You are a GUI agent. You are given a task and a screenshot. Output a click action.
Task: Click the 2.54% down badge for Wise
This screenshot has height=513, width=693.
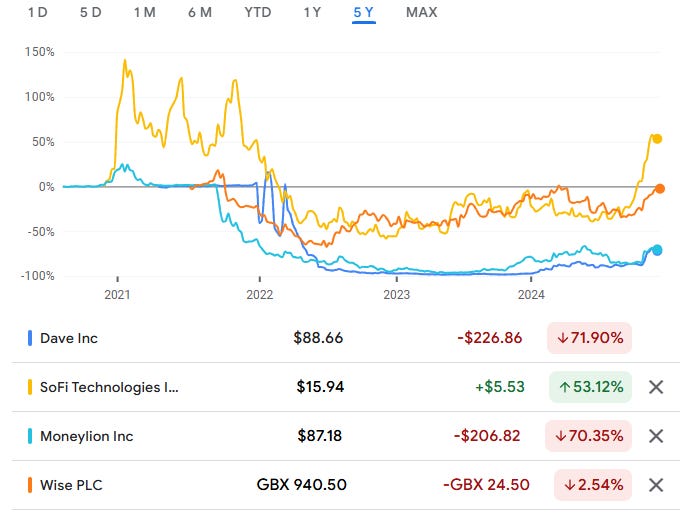pyautogui.click(x=593, y=485)
